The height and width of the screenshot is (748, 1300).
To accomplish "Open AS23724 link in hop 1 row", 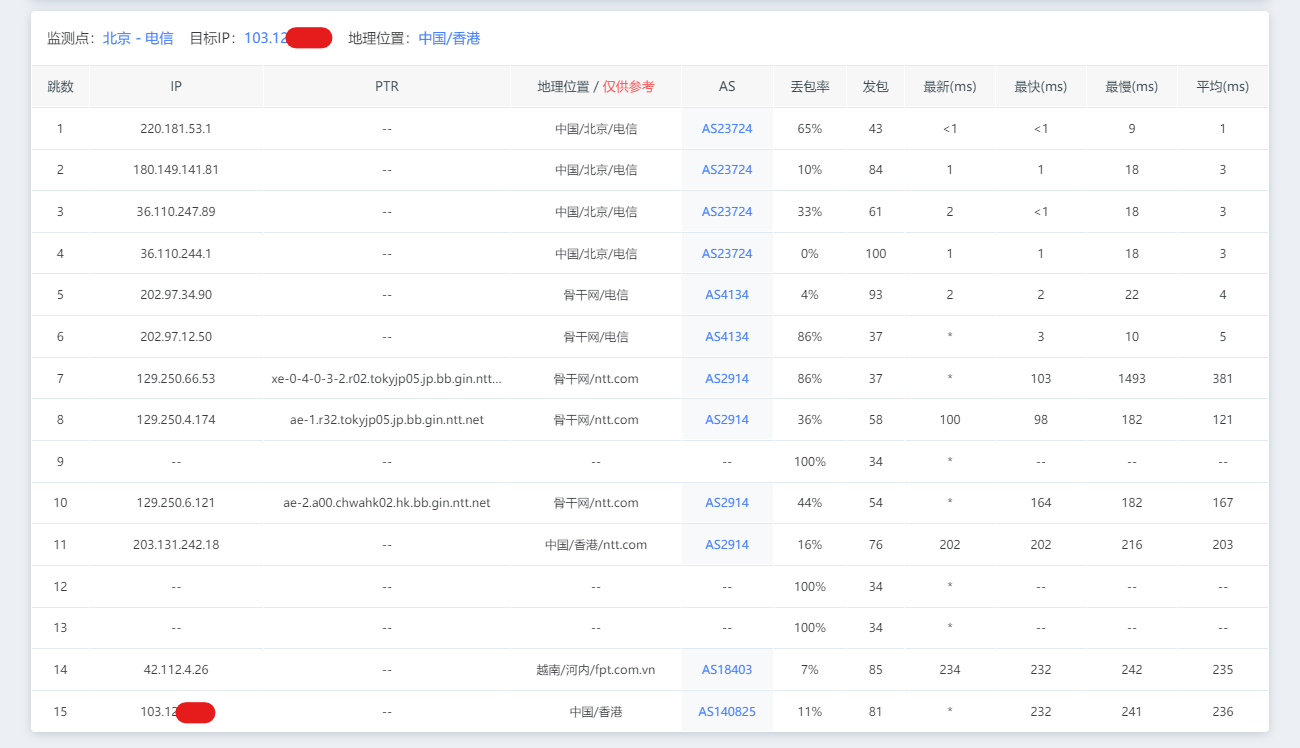I will pyautogui.click(x=727, y=129).
